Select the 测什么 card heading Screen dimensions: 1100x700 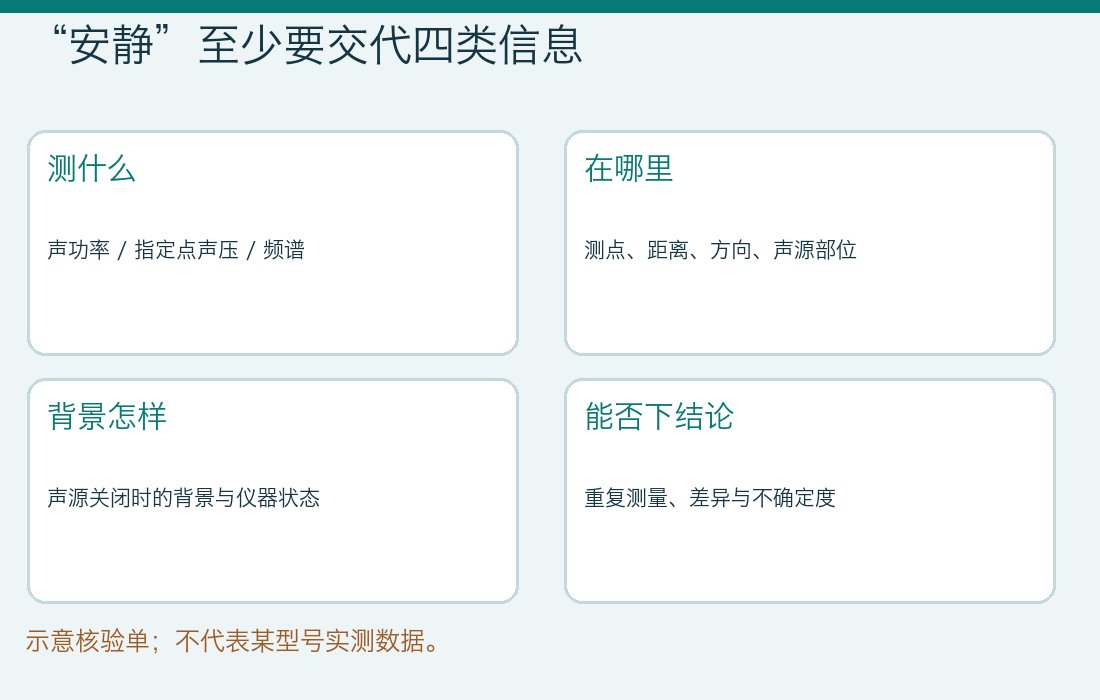coord(91,169)
